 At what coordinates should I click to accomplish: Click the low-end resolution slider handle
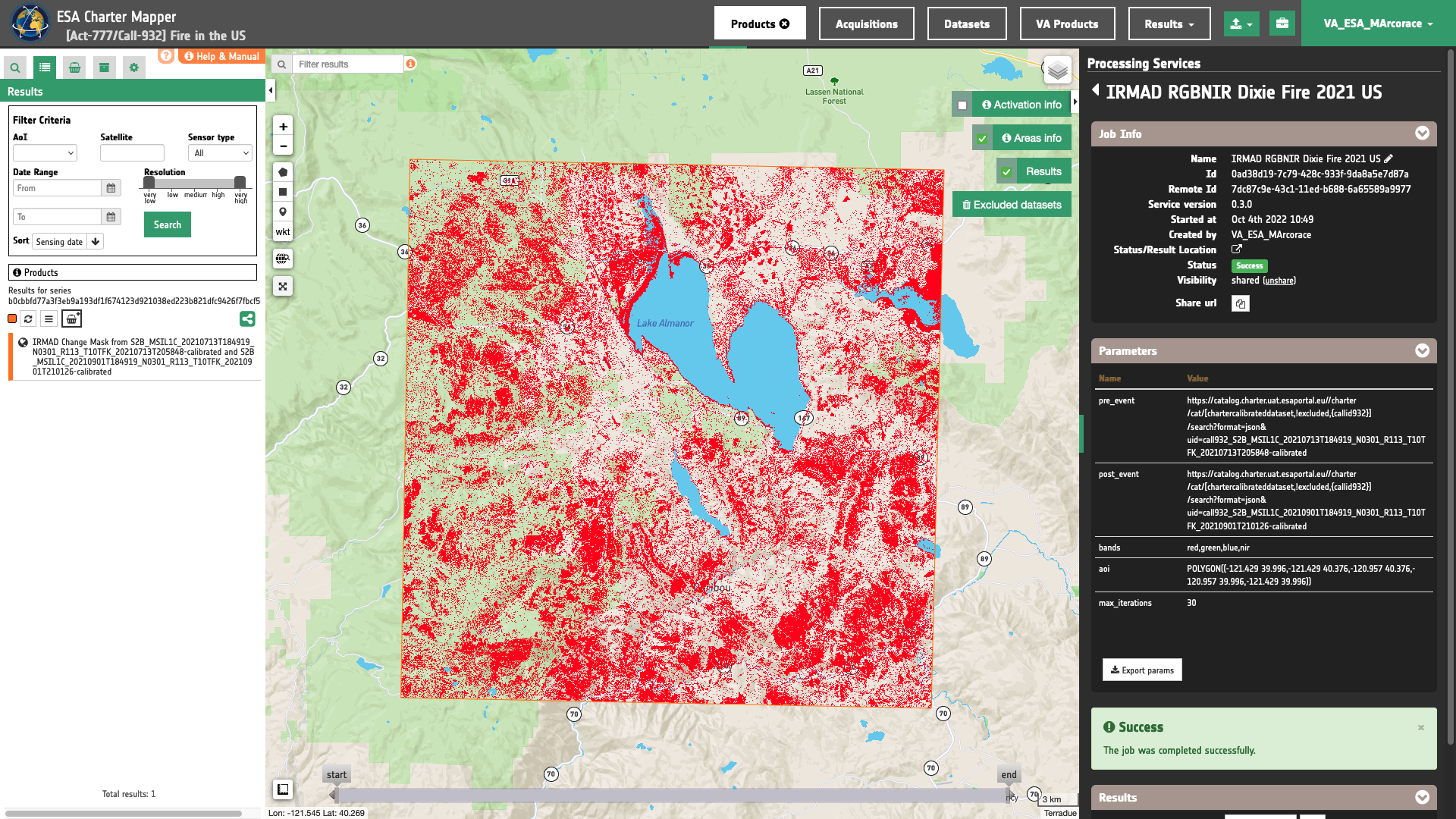coord(149,182)
